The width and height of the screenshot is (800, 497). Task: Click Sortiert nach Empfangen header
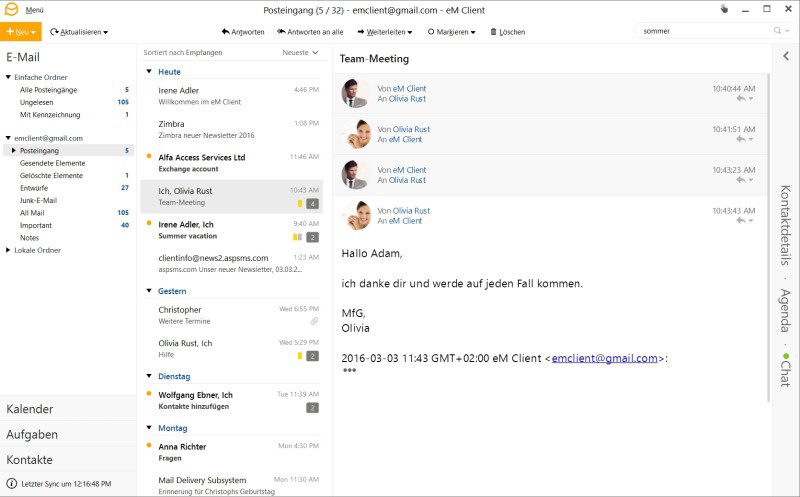183,53
